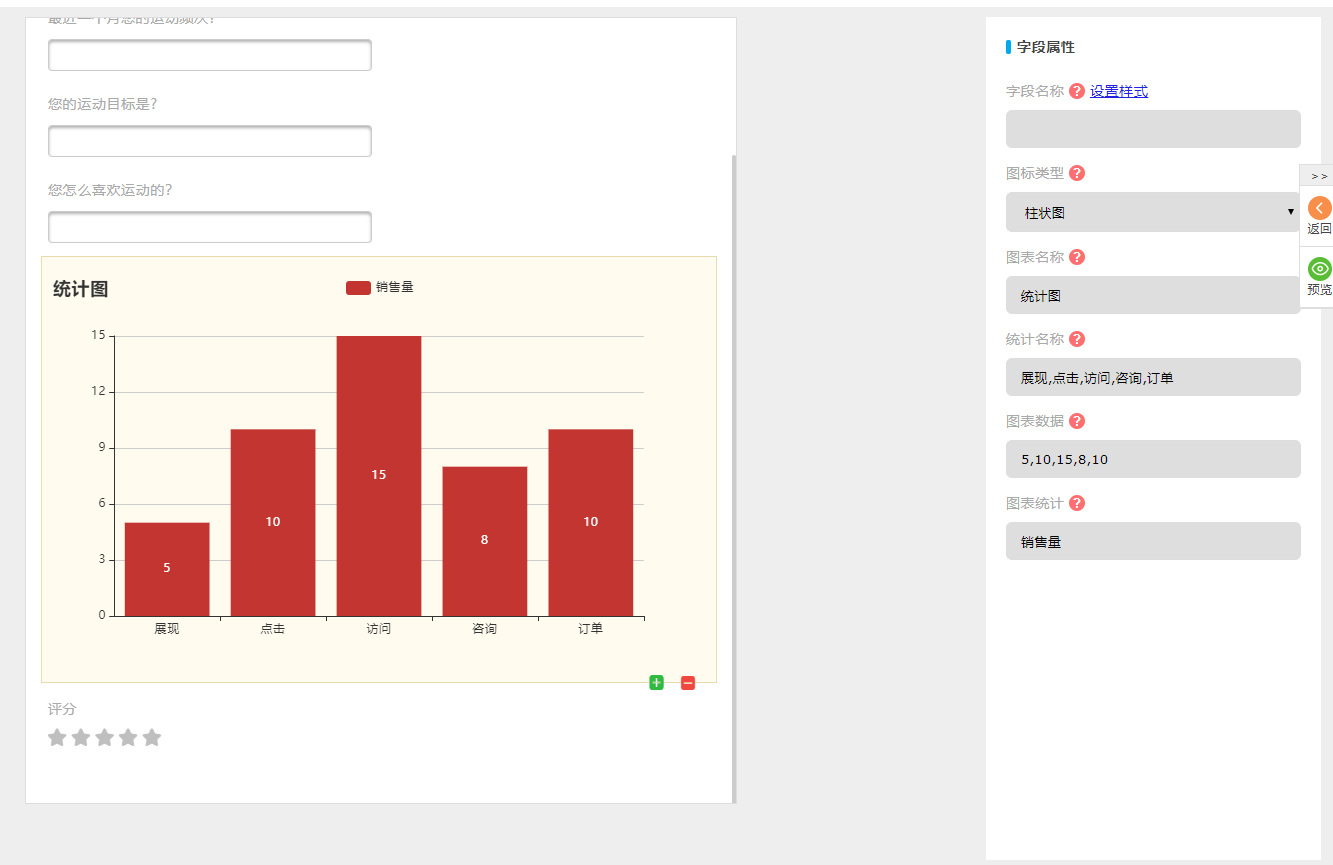Collapse the side panel with >> arrows
The width and height of the screenshot is (1333, 865).
point(1318,176)
